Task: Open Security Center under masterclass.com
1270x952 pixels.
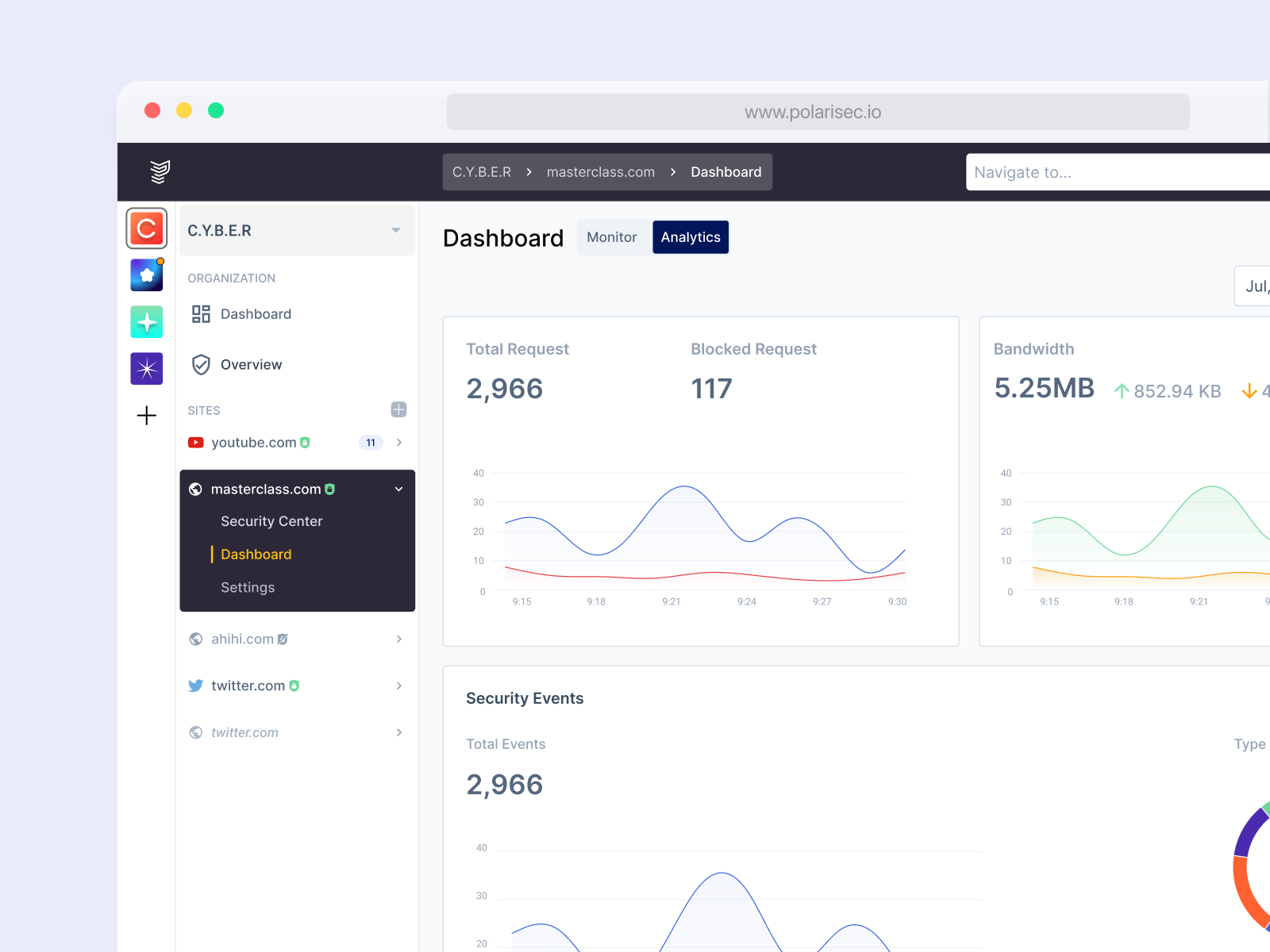Action: click(x=271, y=521)
